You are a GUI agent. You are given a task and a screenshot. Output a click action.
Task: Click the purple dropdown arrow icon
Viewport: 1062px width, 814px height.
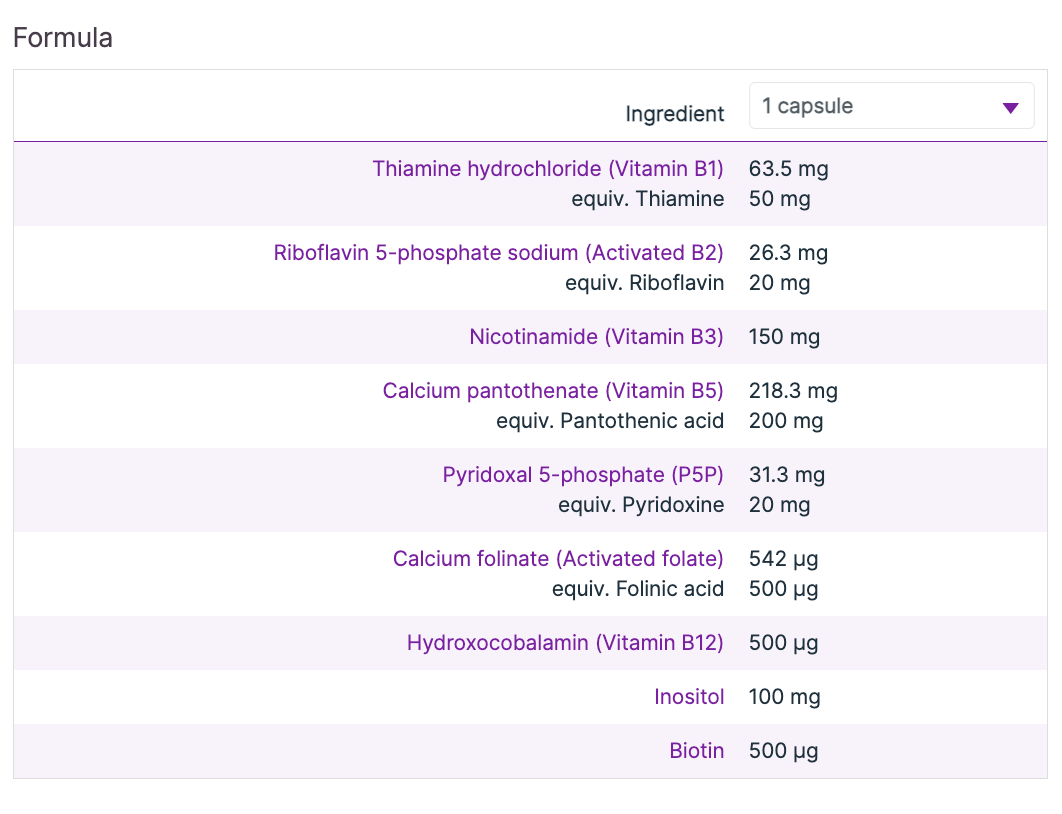[x=1010, y=108]
